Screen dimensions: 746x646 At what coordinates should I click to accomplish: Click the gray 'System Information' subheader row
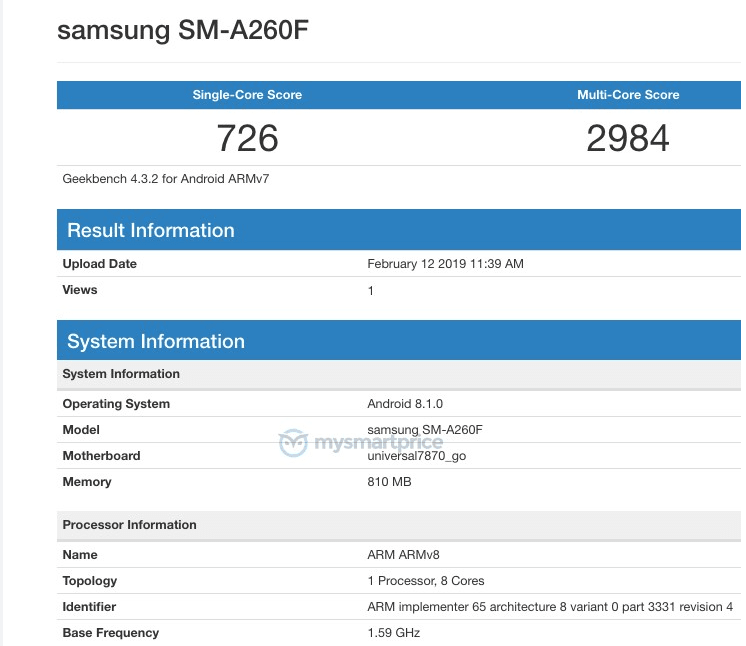399,374
